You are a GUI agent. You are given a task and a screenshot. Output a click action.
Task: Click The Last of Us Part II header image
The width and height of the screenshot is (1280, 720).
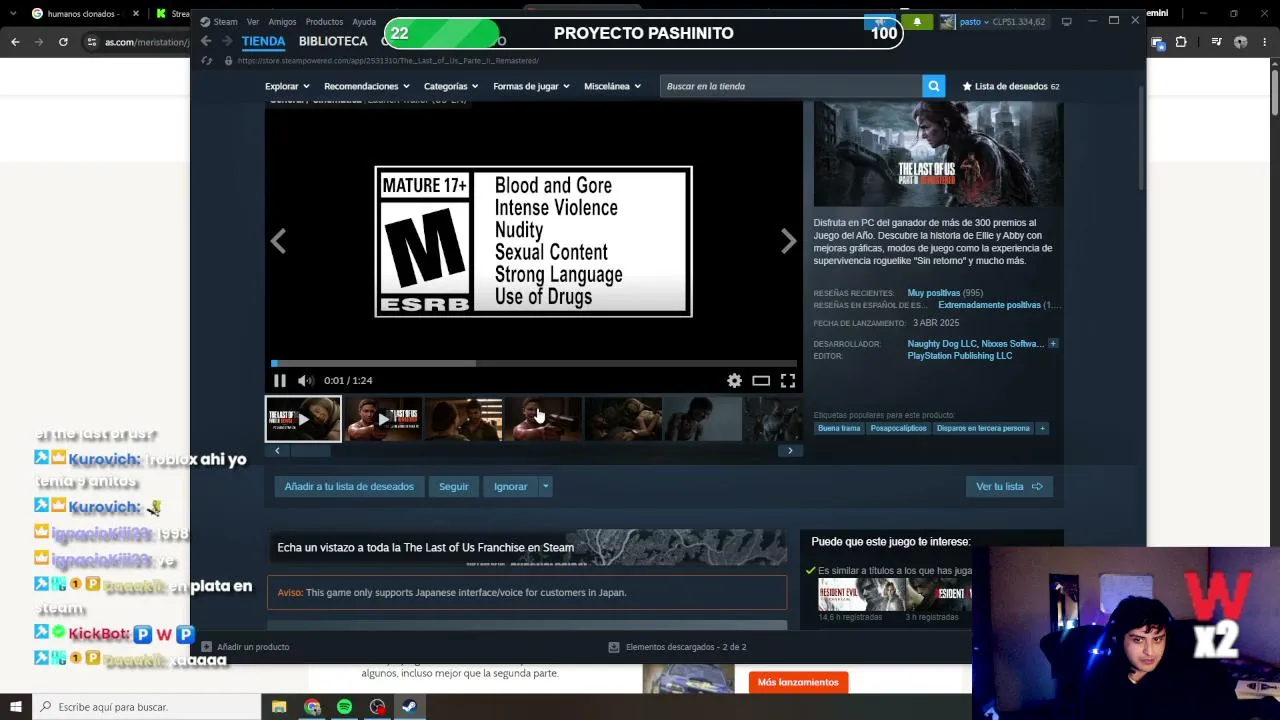(938, 154)
